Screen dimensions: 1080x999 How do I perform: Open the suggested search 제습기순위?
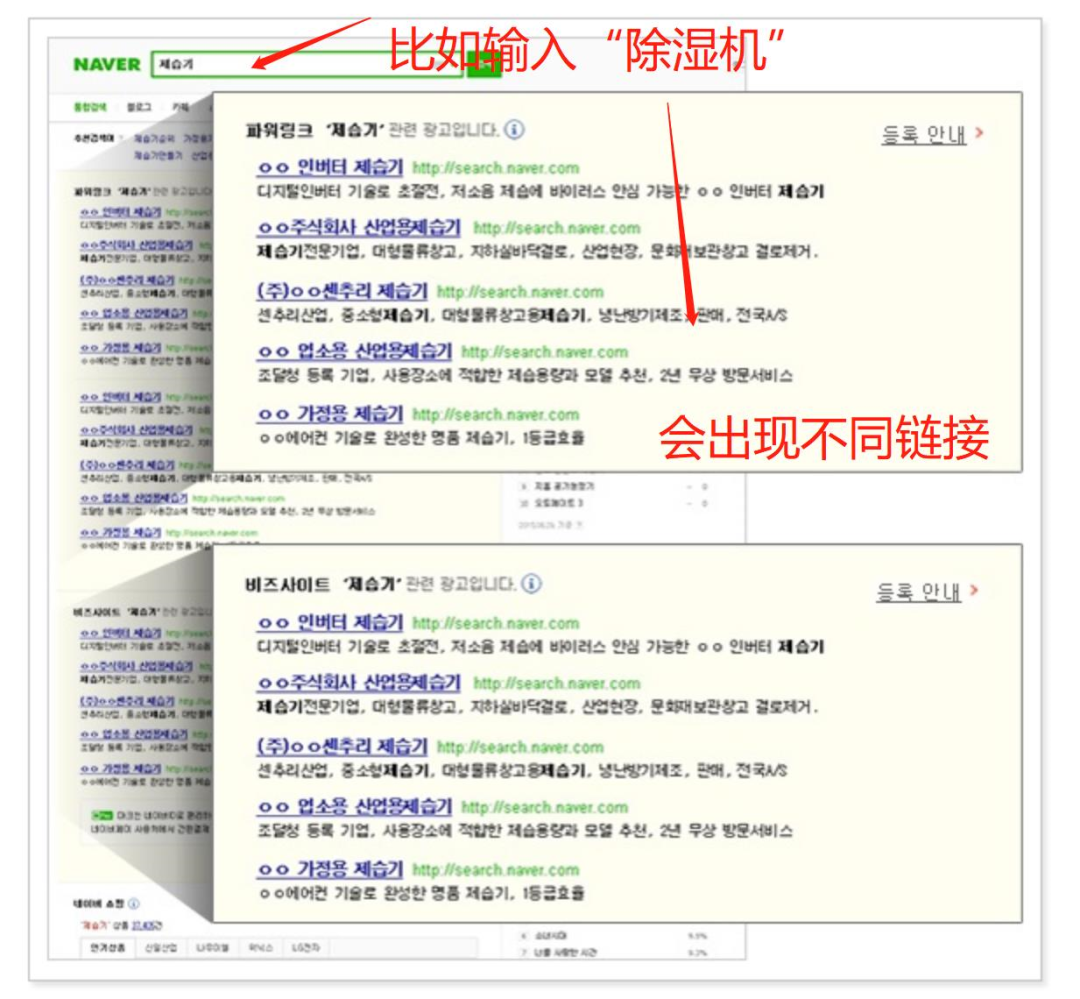point(154,138)
